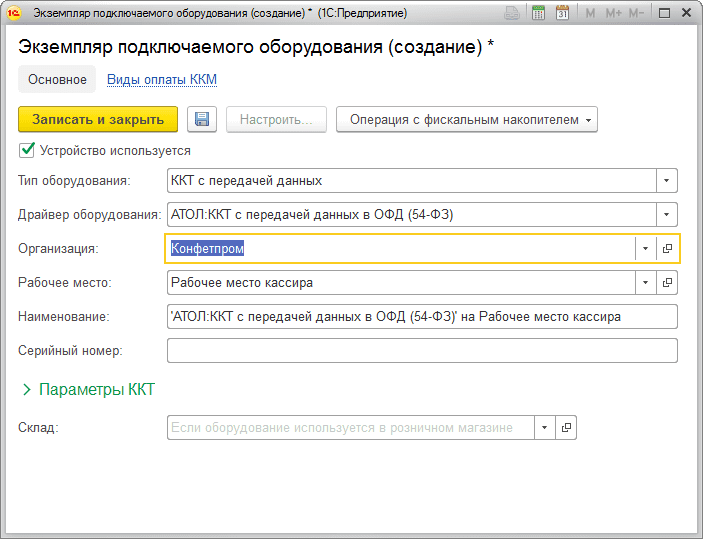Open the calculator icon in title bar
703x539 pixels.
pyautogui.click(x=538, y=13)
